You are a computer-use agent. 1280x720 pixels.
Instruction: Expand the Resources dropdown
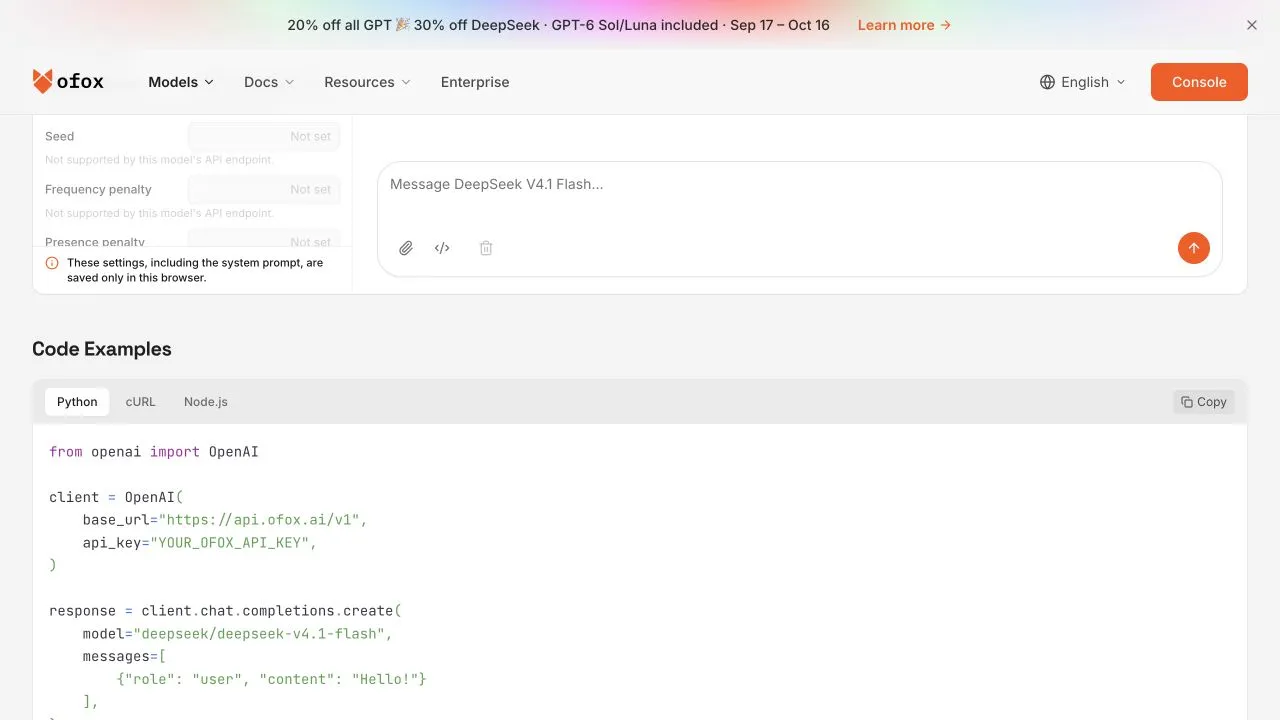[x=367, y=82]
